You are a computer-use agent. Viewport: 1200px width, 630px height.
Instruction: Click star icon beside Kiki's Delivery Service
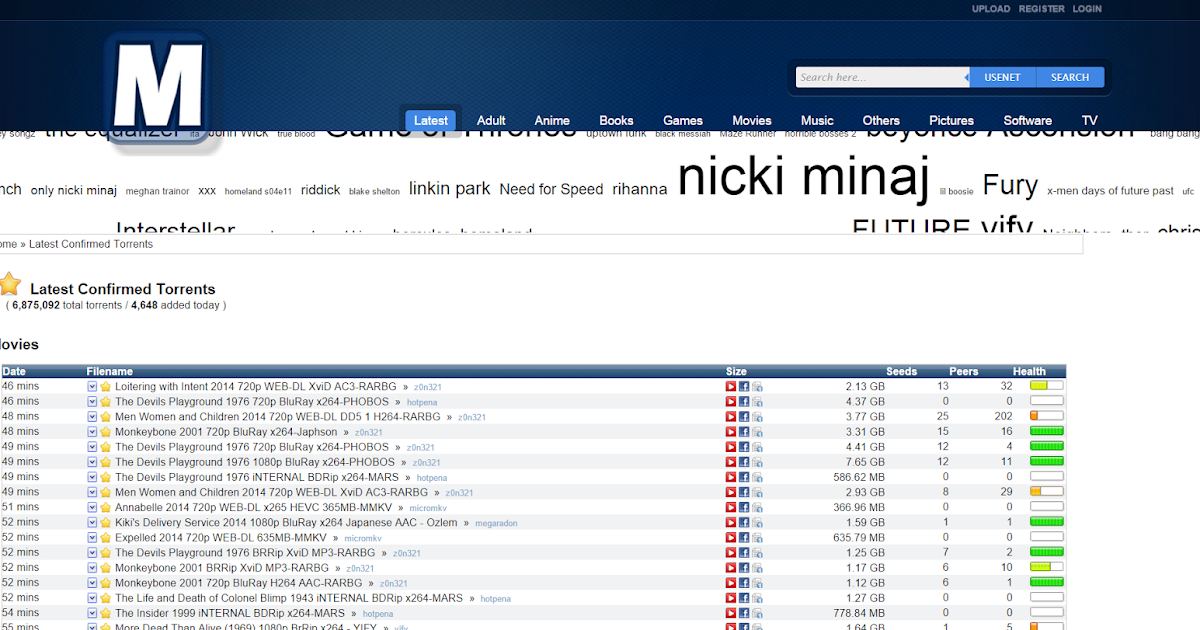(x=106, y=522)
